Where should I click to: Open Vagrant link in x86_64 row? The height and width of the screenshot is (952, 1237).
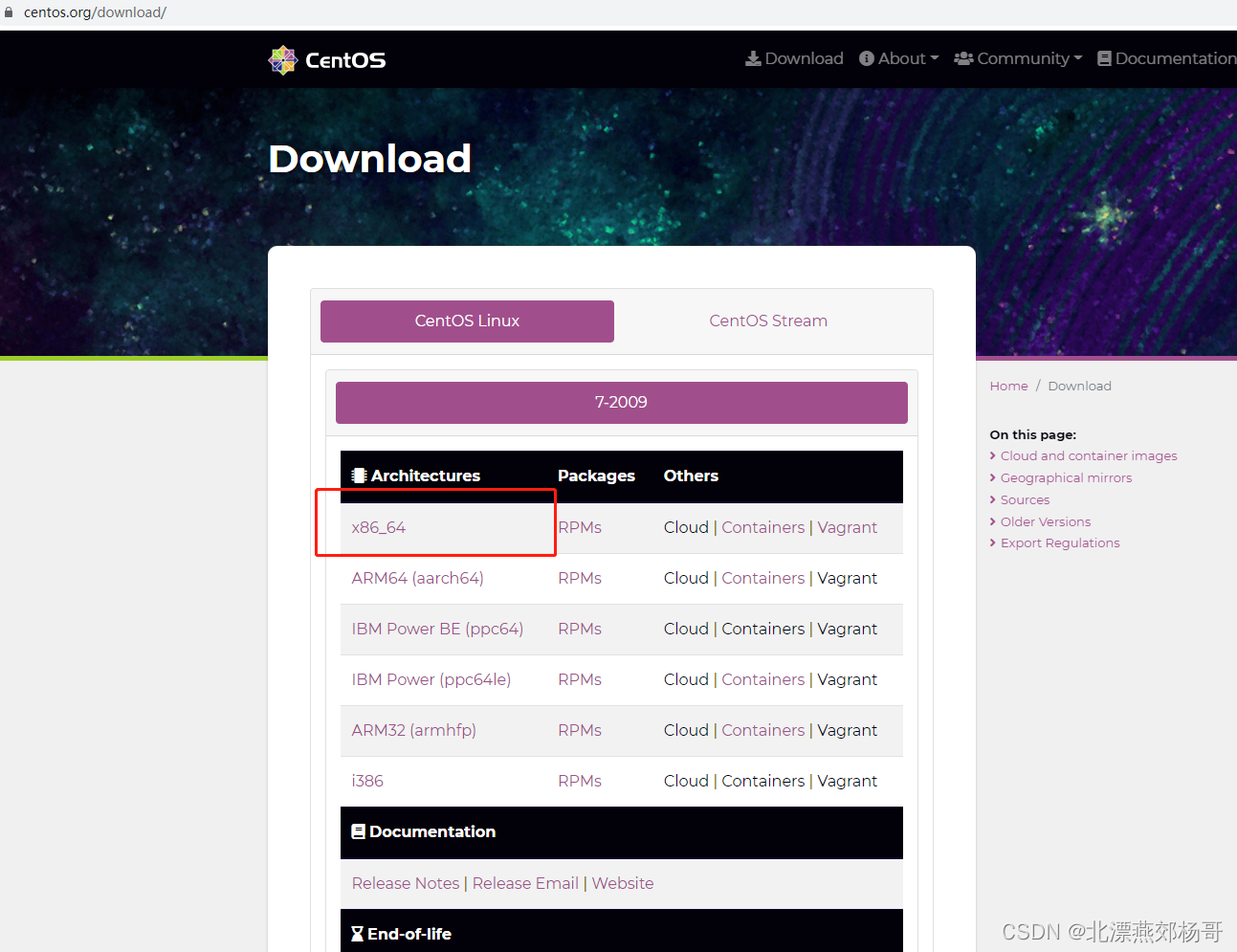848,527
